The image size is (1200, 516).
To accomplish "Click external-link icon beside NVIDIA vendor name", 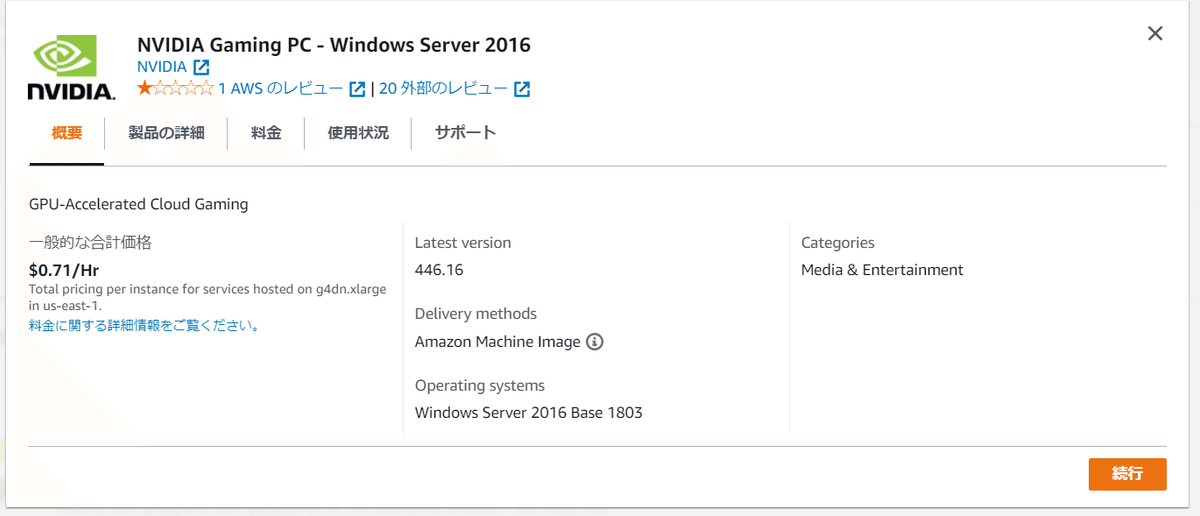I will [201, 67].
